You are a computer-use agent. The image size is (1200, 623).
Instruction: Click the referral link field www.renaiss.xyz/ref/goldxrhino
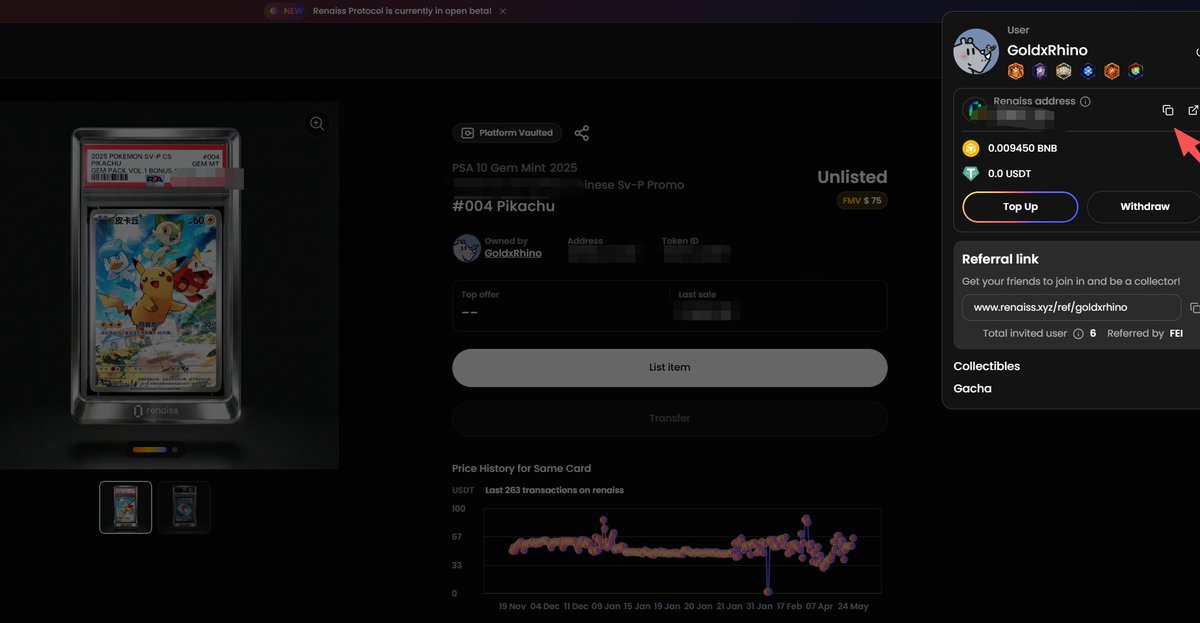pos(1072,307)
